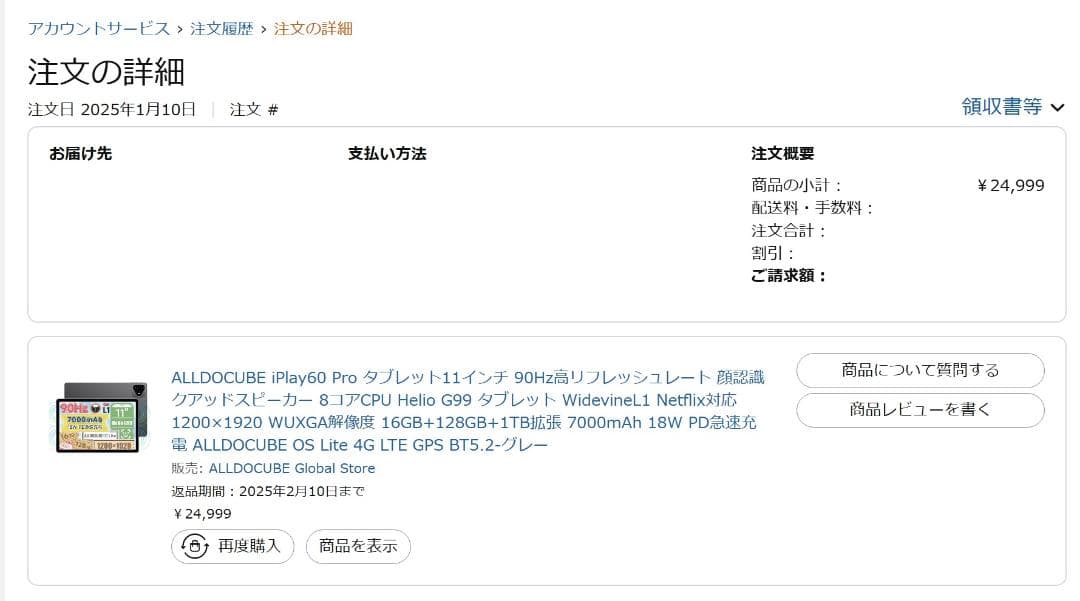
Task: Click the 注文の詳細 breadcrumb entry
Action: (x=312, y=31)
